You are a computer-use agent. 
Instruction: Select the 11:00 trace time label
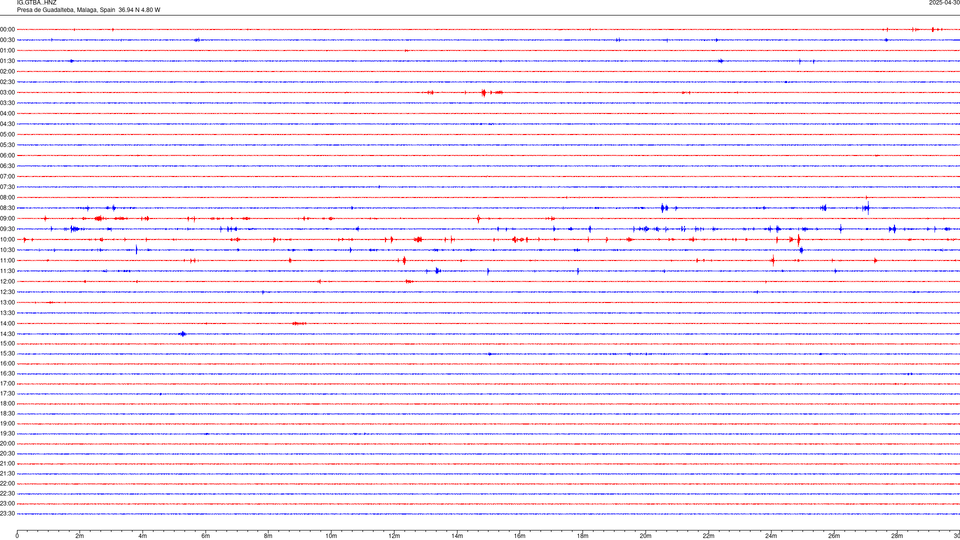(x=7, y=260)
